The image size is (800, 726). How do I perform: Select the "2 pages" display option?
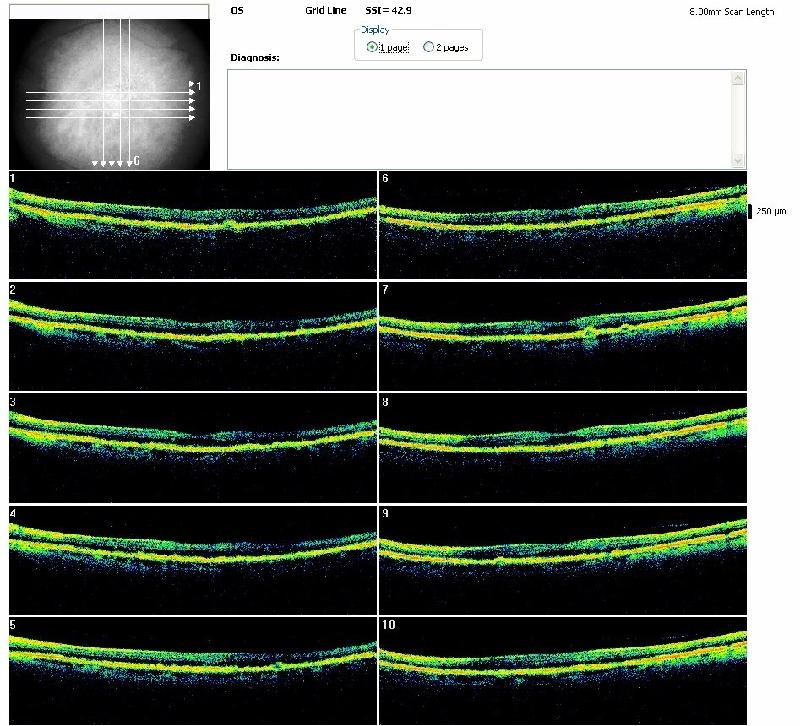point(429,47)
